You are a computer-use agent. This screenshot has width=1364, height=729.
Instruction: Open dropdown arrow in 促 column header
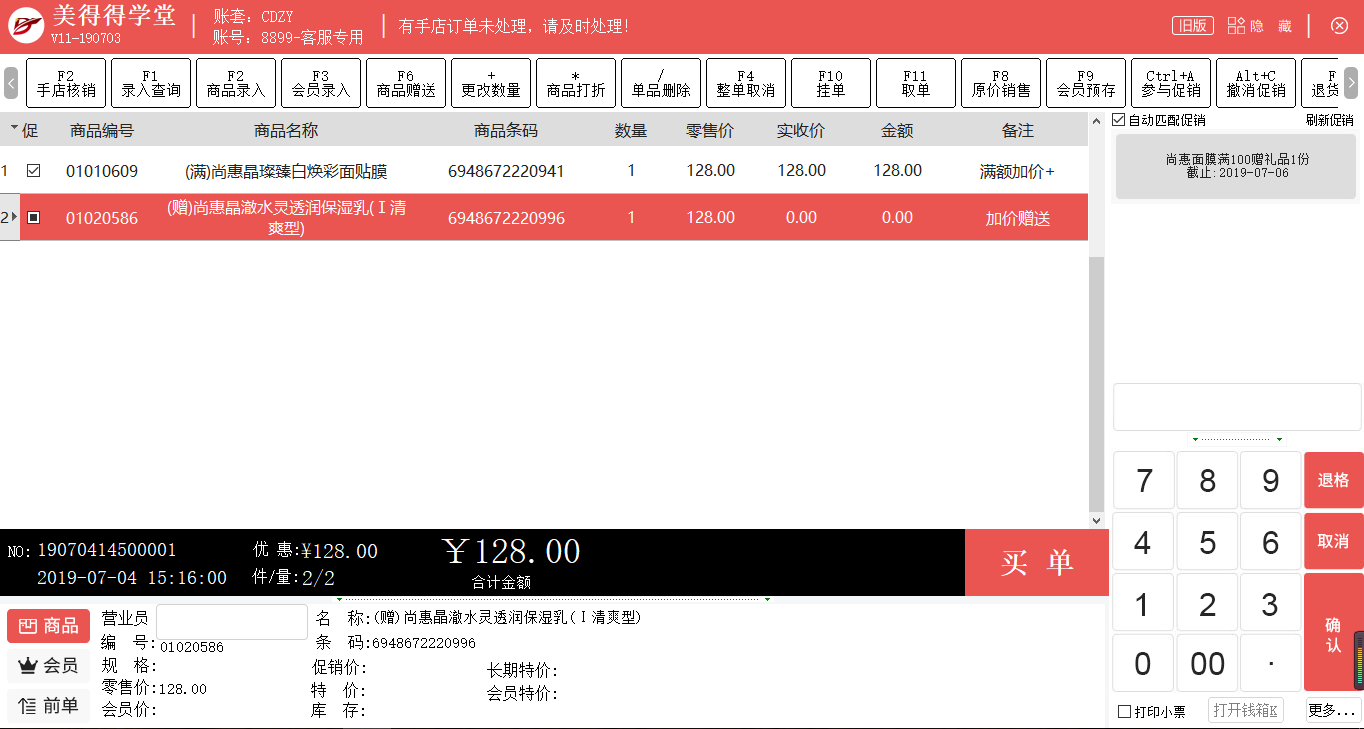[x=14, y=129]
